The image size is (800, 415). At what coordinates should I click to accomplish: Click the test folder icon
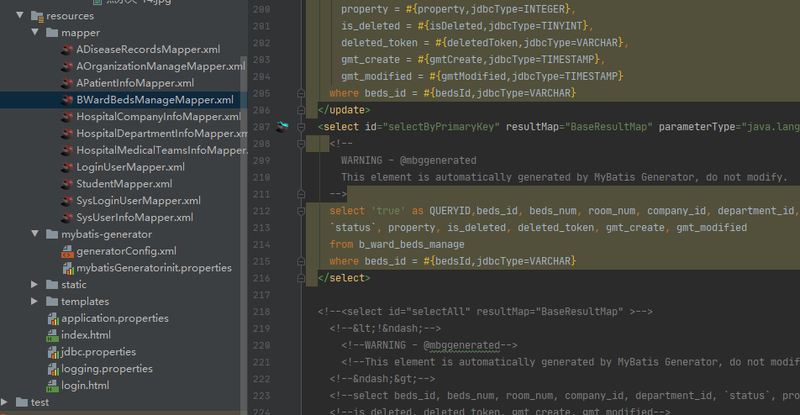pos(21,402)
